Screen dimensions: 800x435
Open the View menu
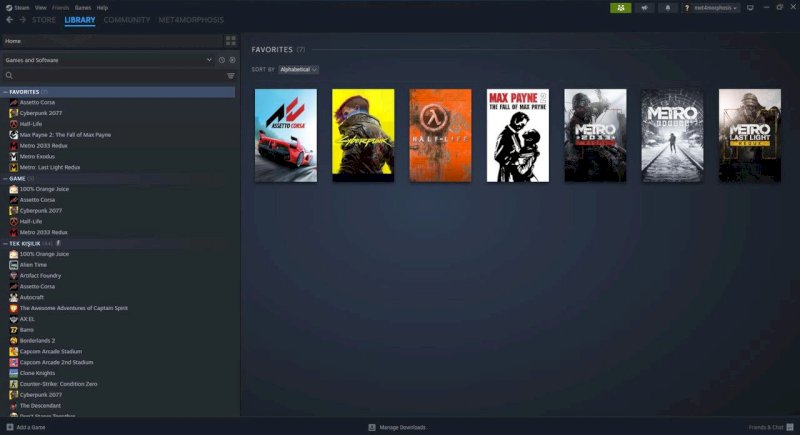[x=41, y=8]
